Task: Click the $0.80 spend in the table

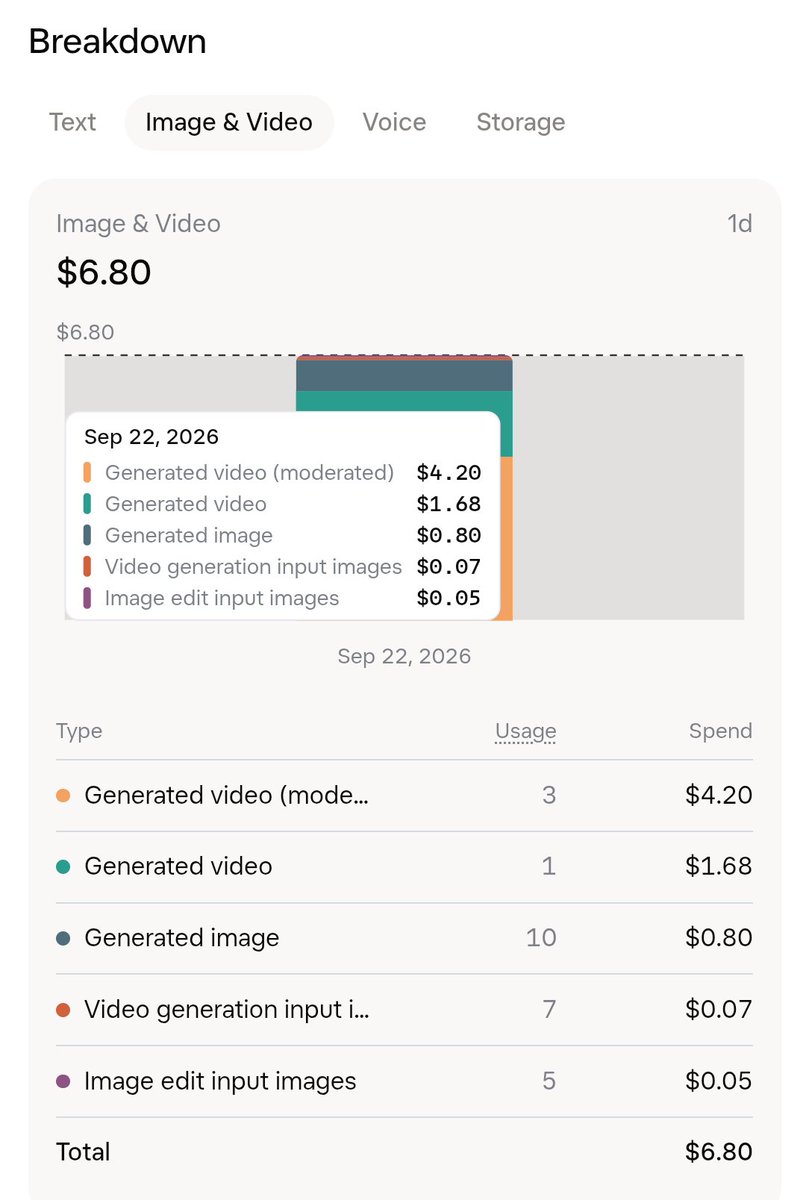Action: pyautogui.click(x=718, y=938)
